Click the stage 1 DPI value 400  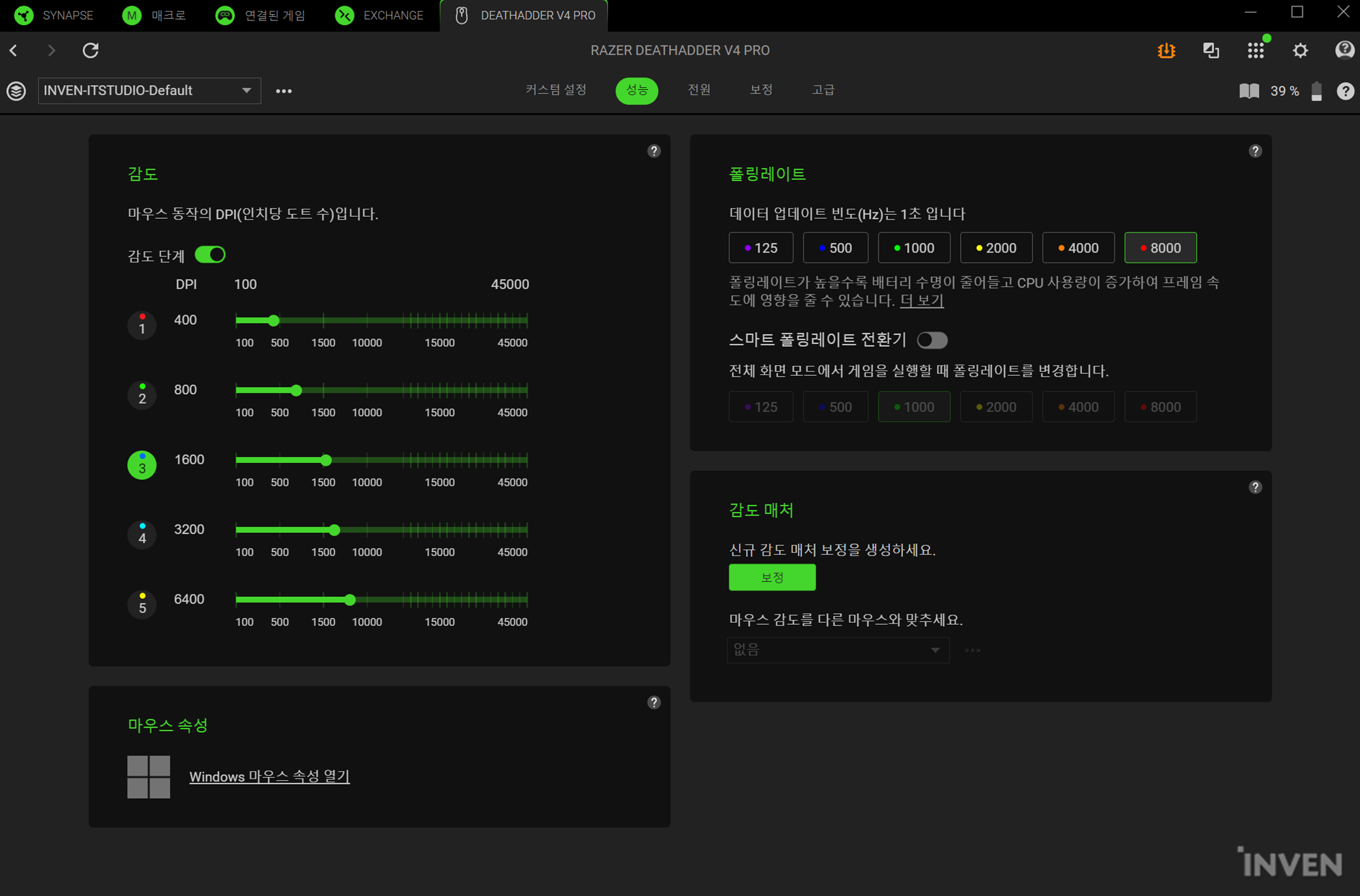click(x=185, y=320)
